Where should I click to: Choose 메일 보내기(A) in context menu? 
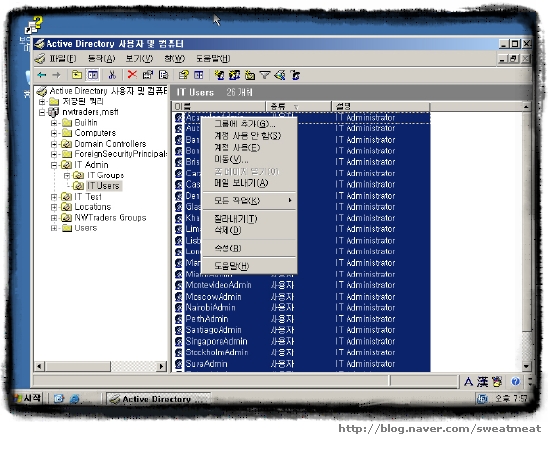[250, 183]
